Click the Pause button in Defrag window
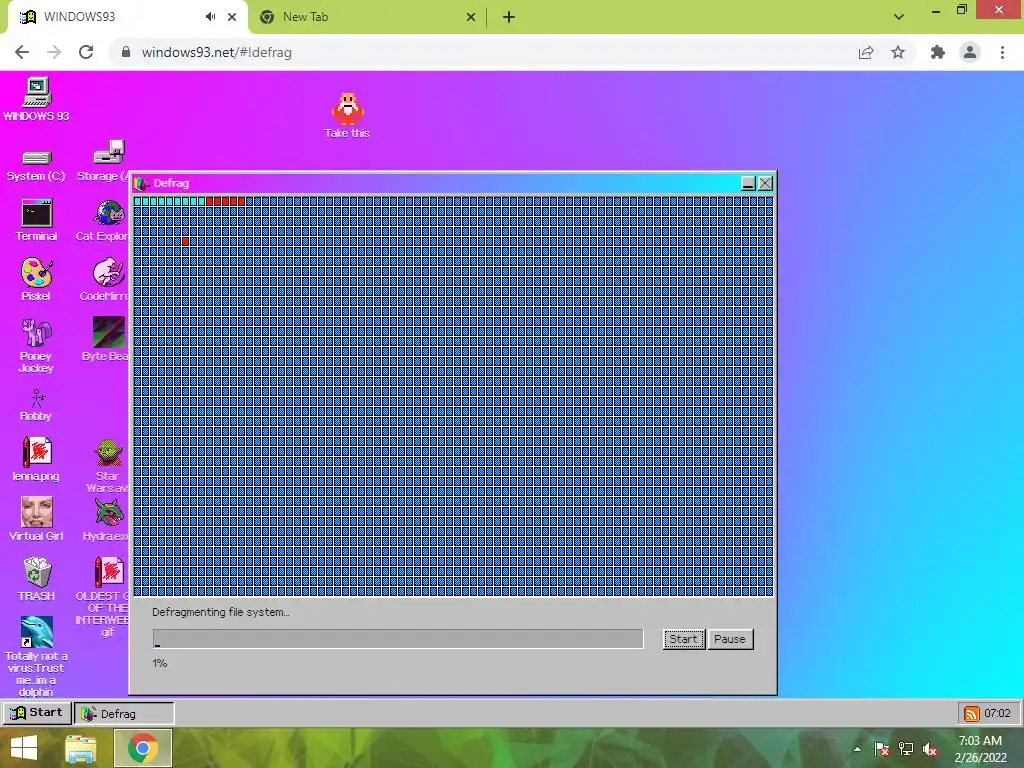Image resolution: width=1024 pixels, height=768 pixels. click(729, 639)
